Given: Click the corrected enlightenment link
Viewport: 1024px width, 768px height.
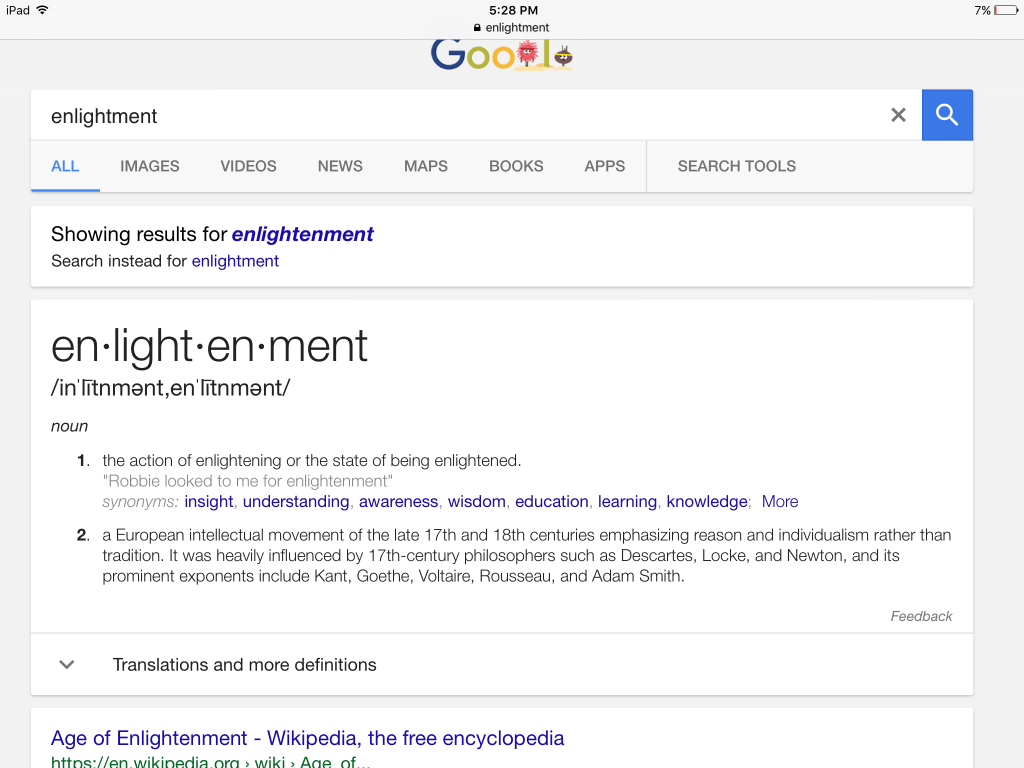Looking at the screenshot, I should pos(302,234).
